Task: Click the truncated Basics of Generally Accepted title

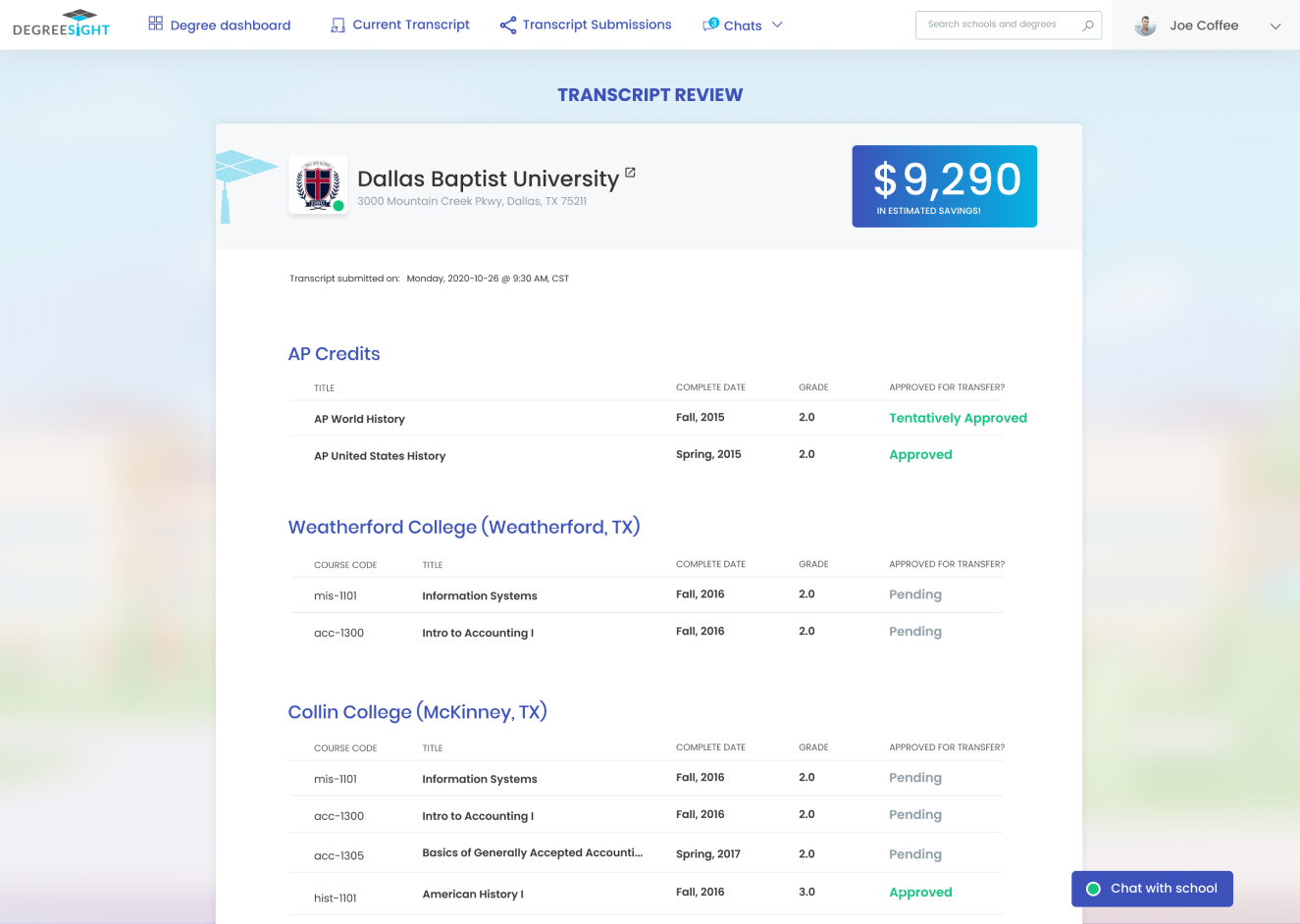Action: [x=532, y=853]
